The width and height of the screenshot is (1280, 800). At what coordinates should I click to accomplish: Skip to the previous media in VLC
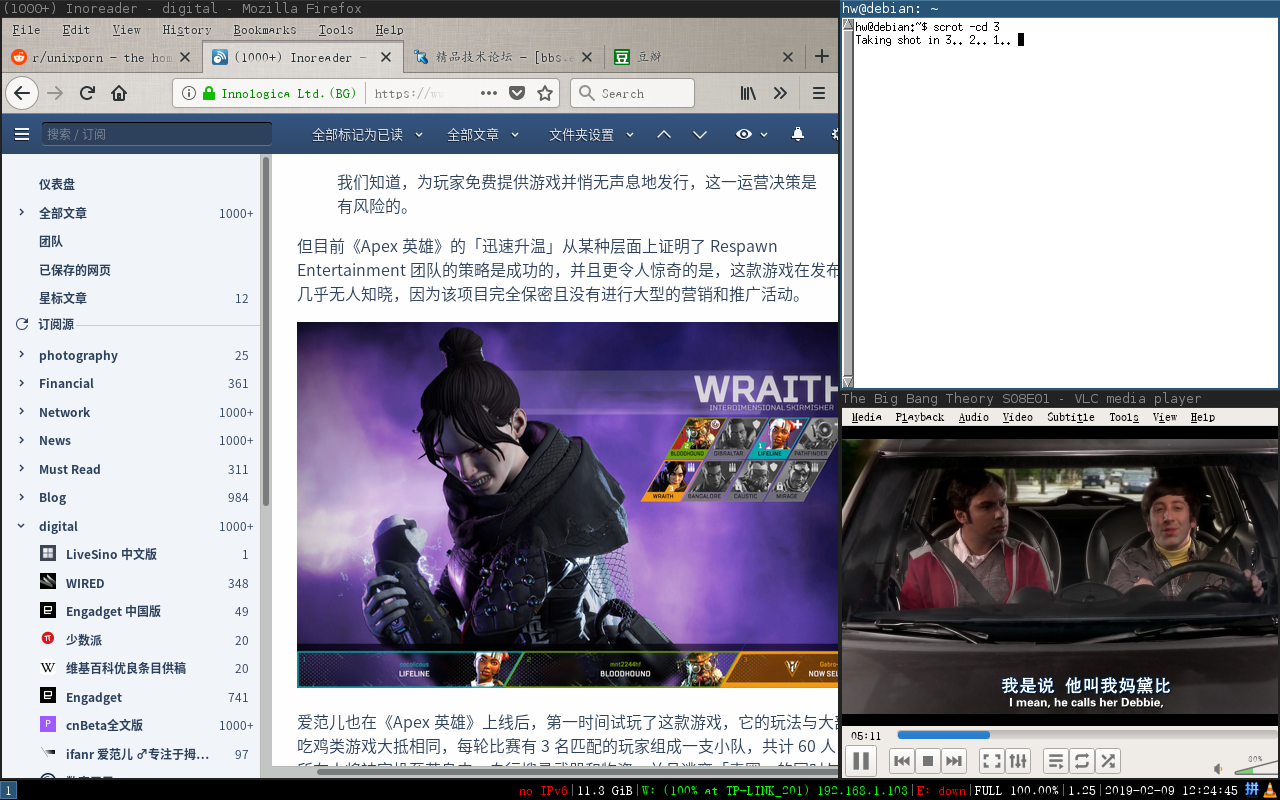click(x=902, y=761)
